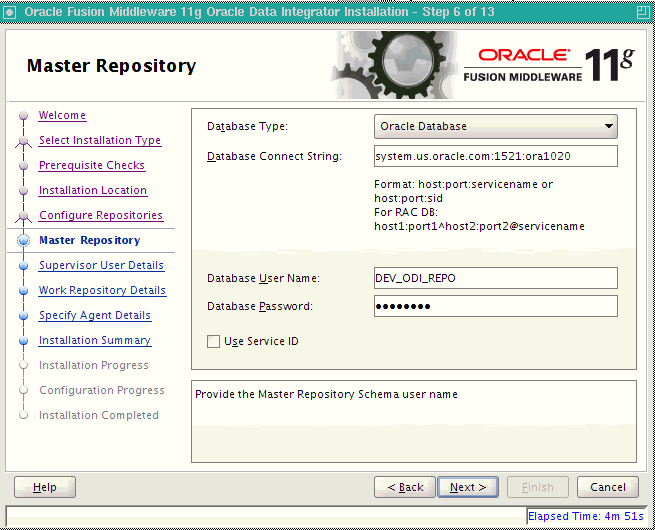
Task: Click the disabled Finish button
Action: 538,487
